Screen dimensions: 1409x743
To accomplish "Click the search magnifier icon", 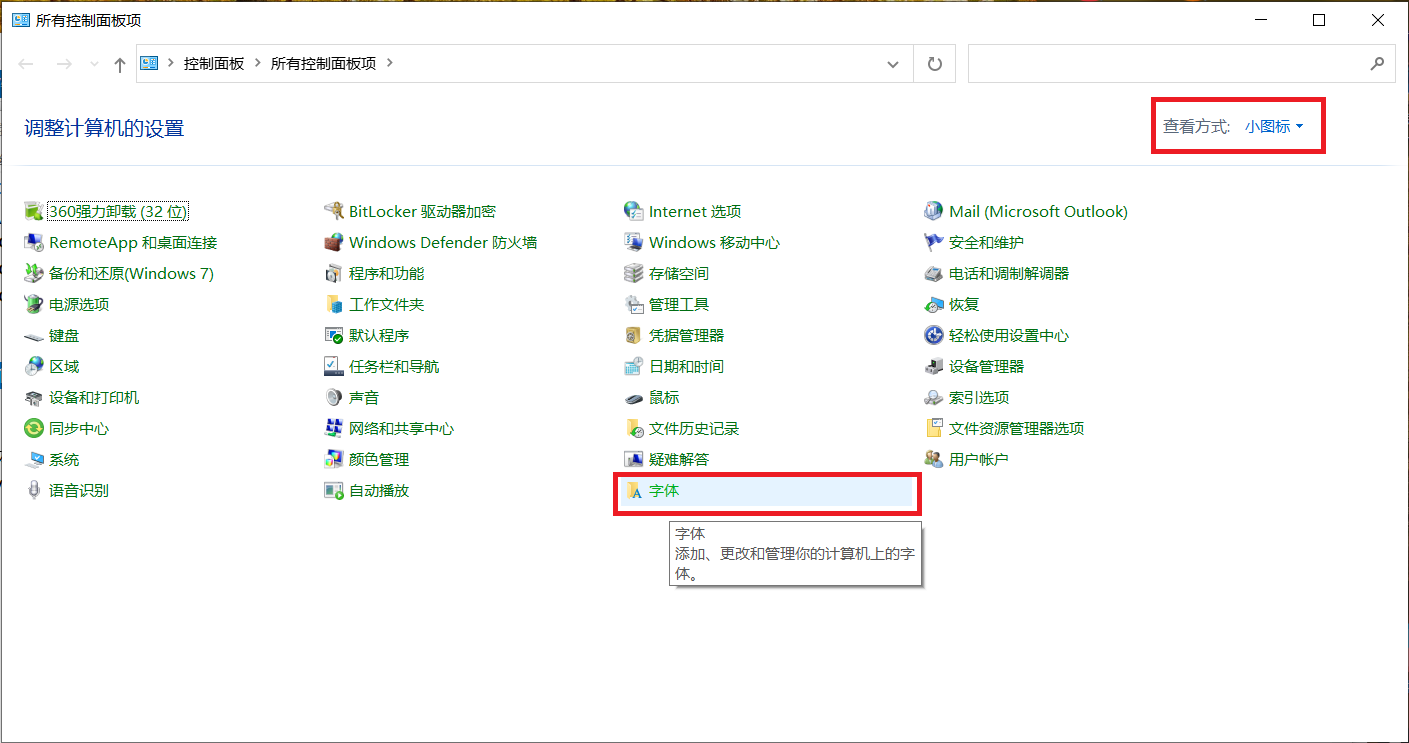I will coord(1377,63).
